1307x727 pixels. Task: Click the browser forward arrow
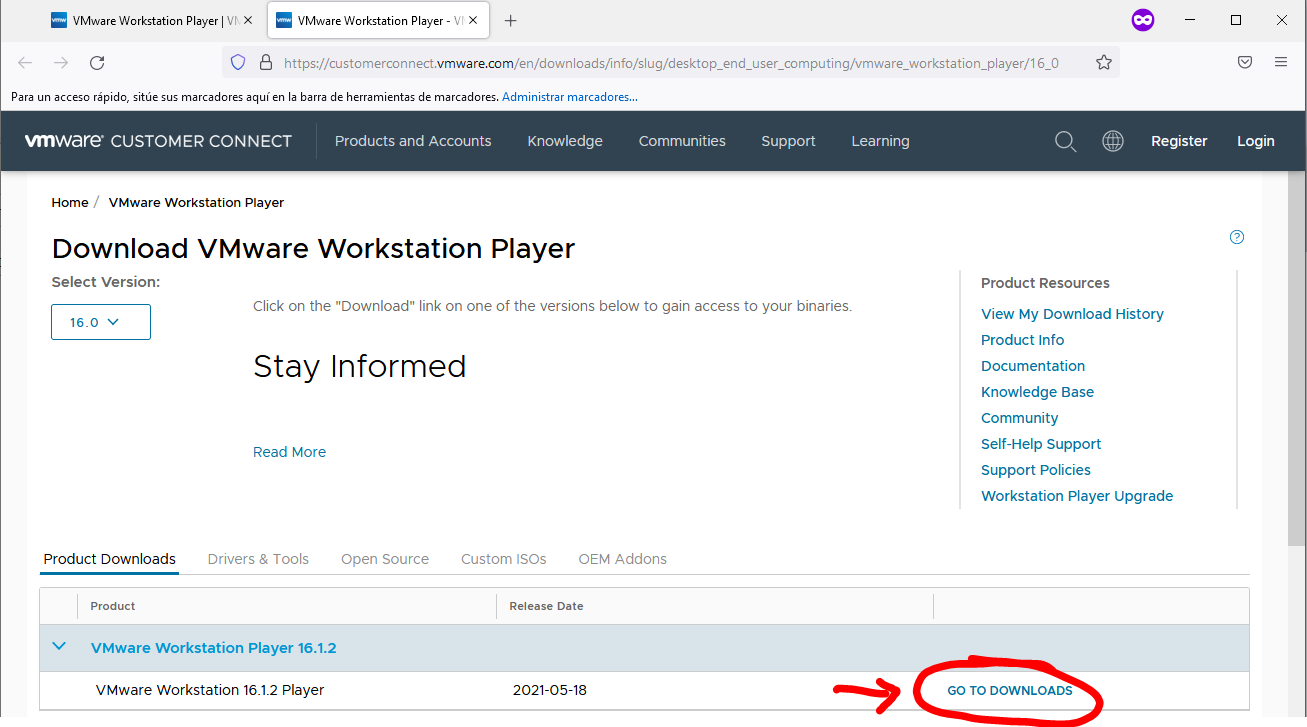[61, 62]
